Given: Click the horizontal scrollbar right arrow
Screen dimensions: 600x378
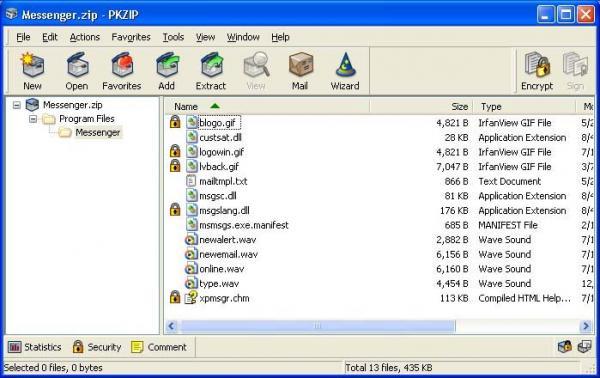Looking at the screenshot, I should (x=586, y=326).
